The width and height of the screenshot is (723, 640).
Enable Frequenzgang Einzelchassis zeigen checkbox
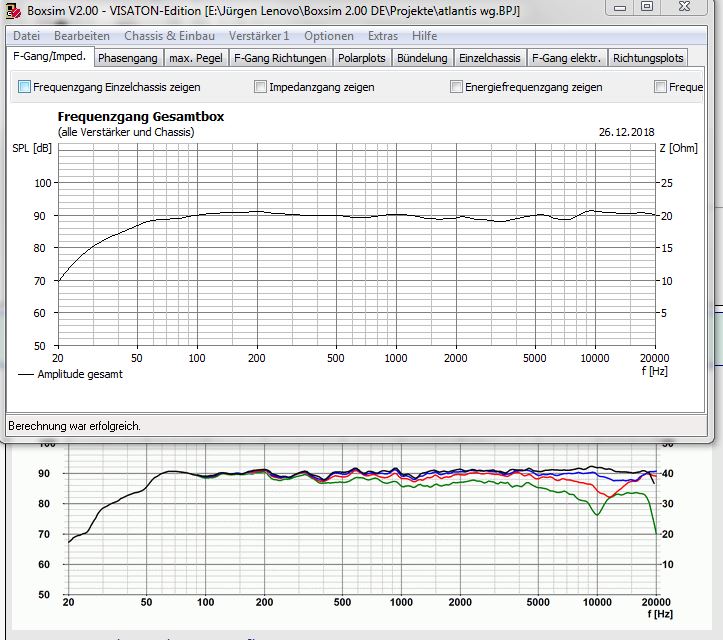25,87
